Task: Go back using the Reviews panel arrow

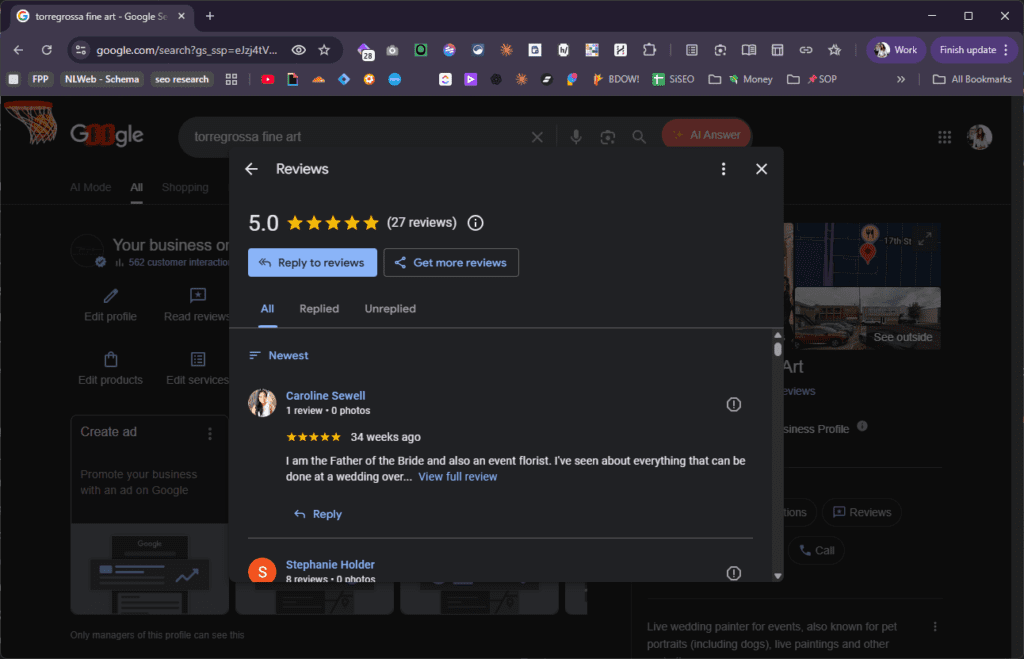Action: (251, 169)
